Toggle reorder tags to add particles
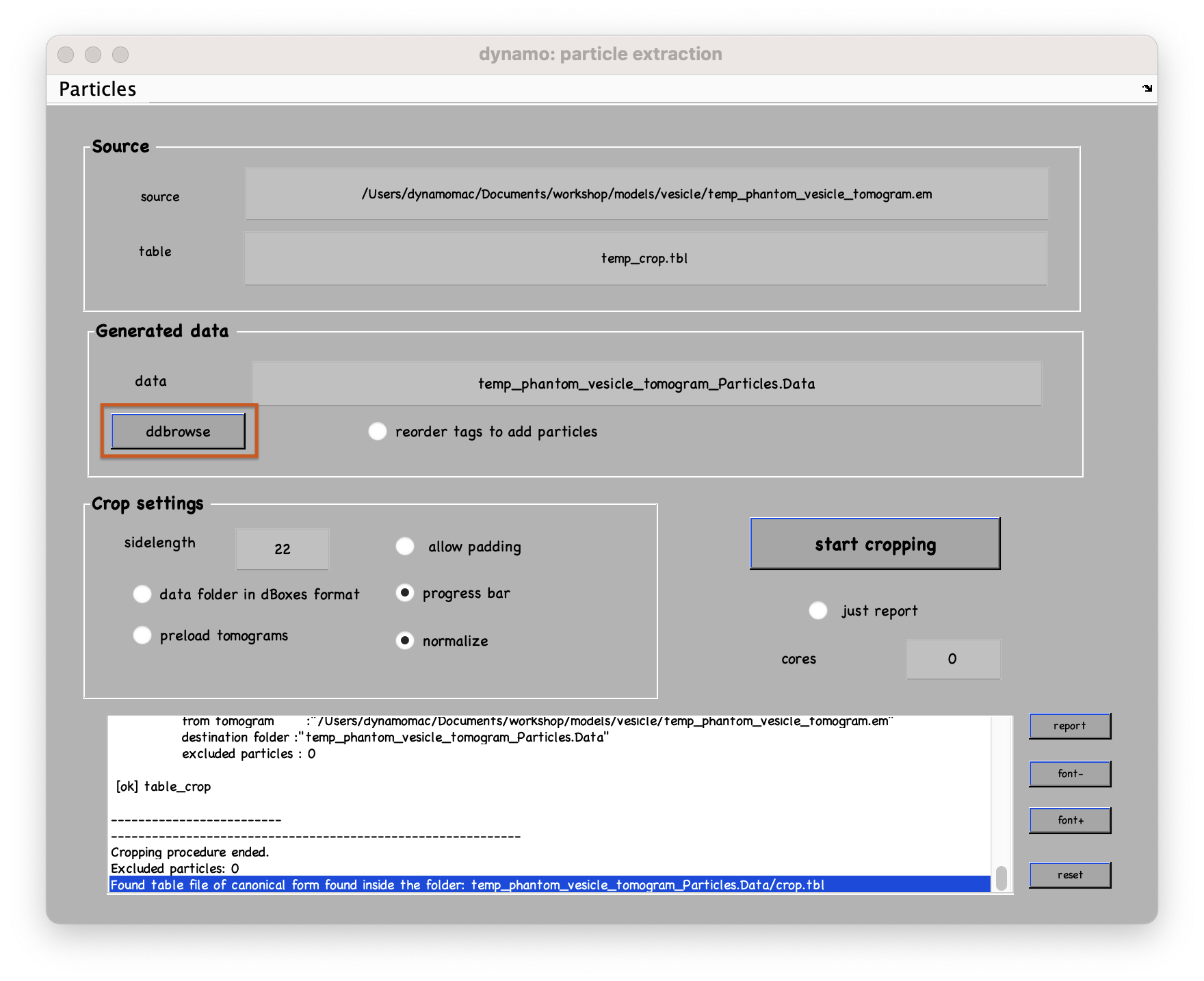1204x981 pixels. point(378,432)
